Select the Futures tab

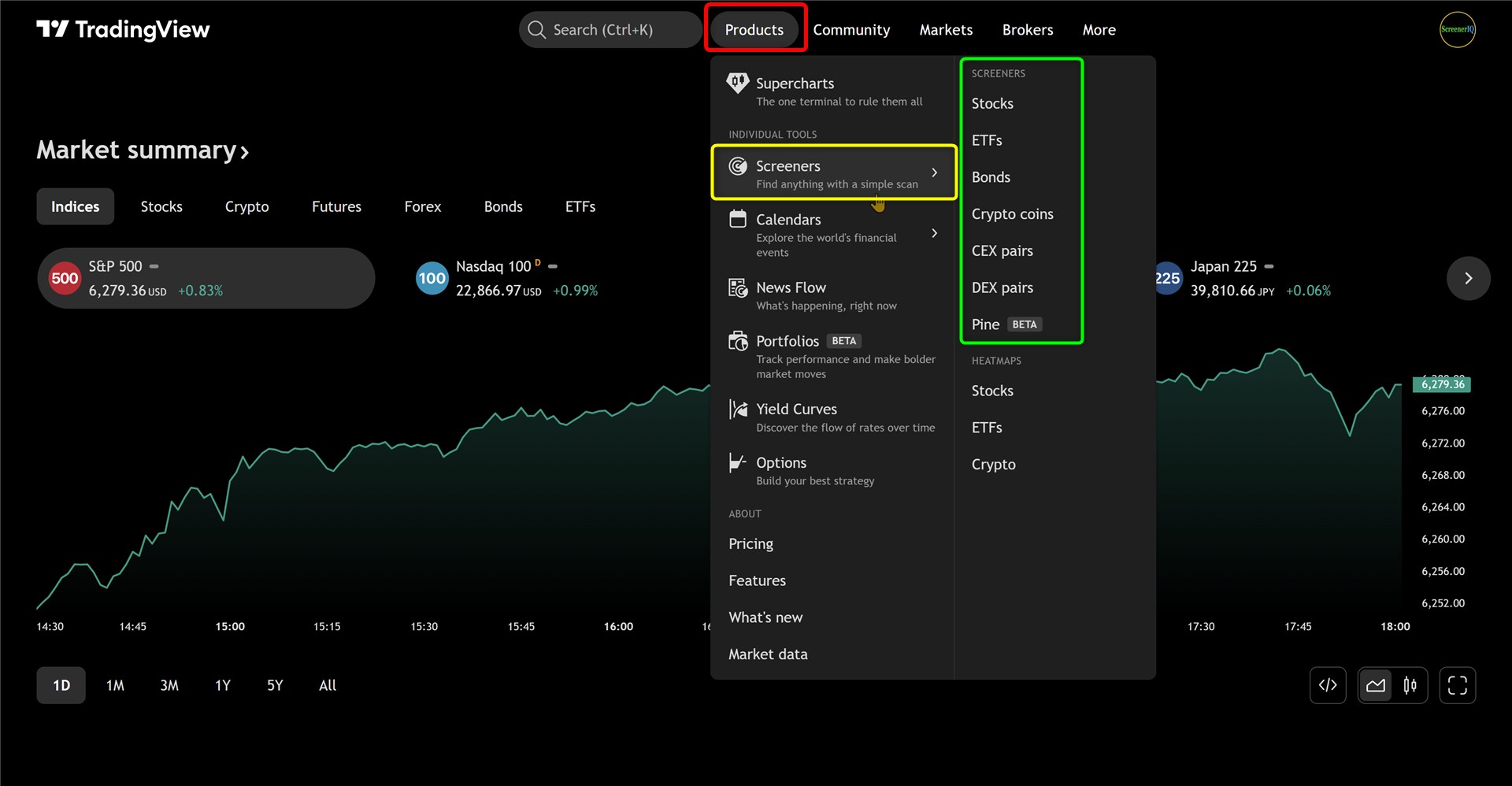pyautogui.click(x=336, y=206)
